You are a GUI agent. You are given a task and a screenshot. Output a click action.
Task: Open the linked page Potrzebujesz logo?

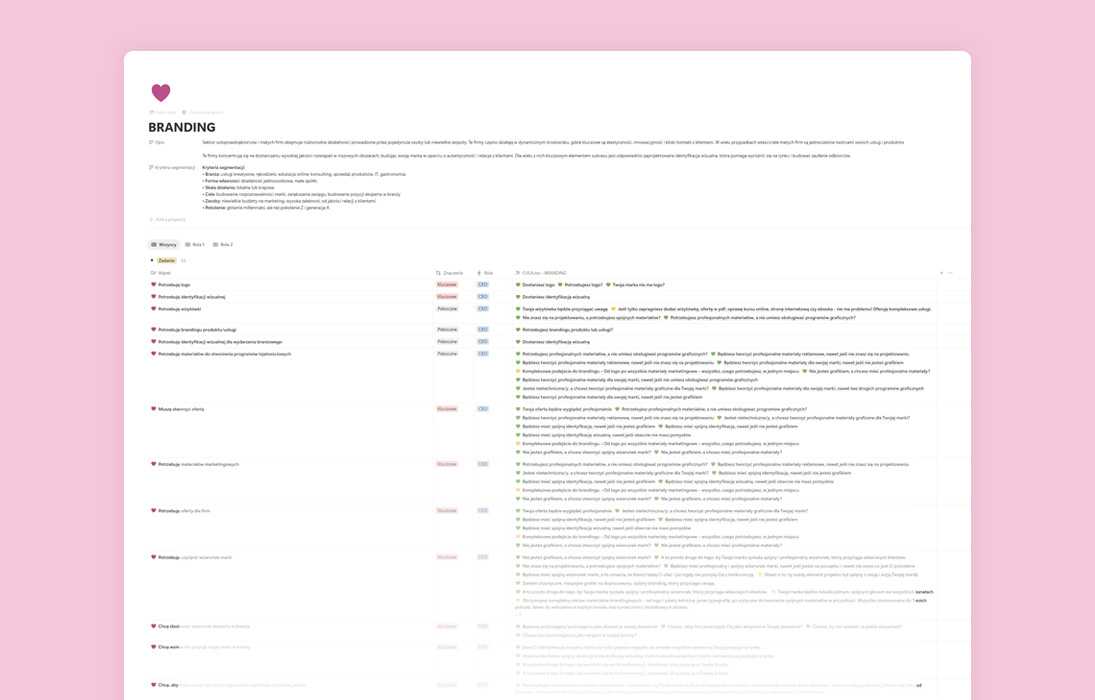583,285
